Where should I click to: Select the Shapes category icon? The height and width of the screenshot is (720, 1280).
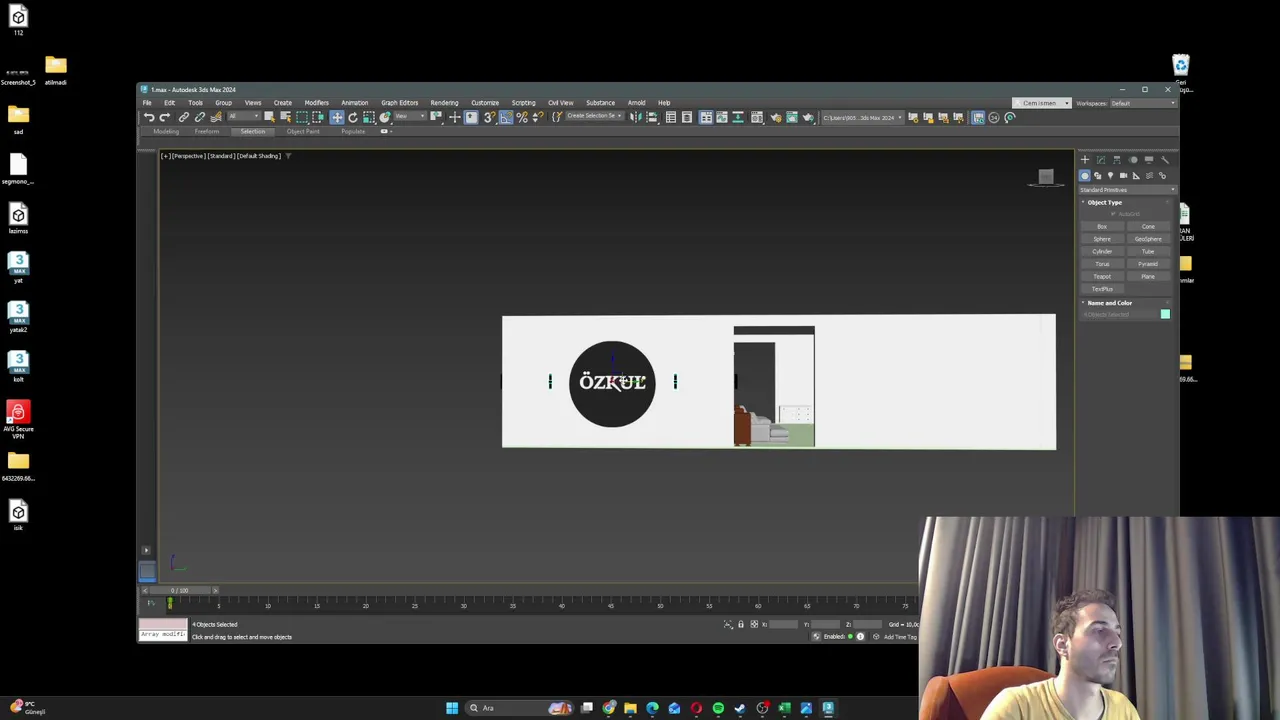click(x=1097, y=176)
